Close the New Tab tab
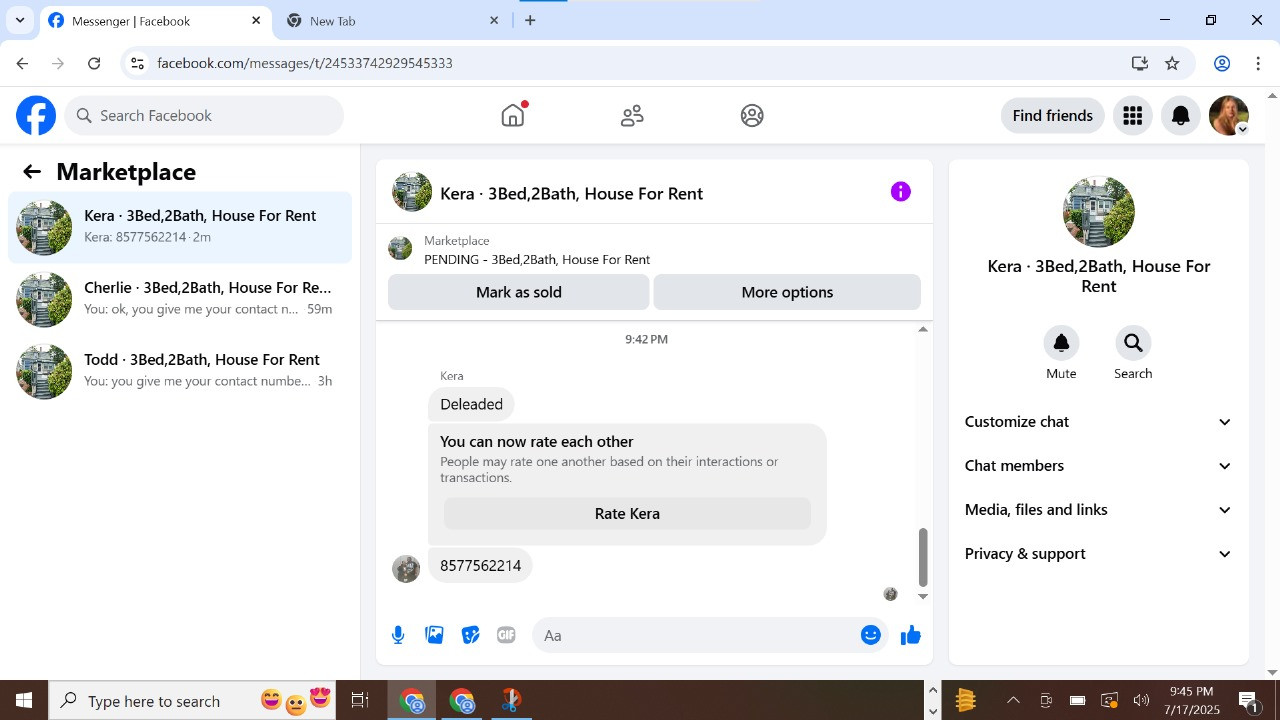Image resolution: width=1280 pixels, height=720 pixels. [494, 20]
